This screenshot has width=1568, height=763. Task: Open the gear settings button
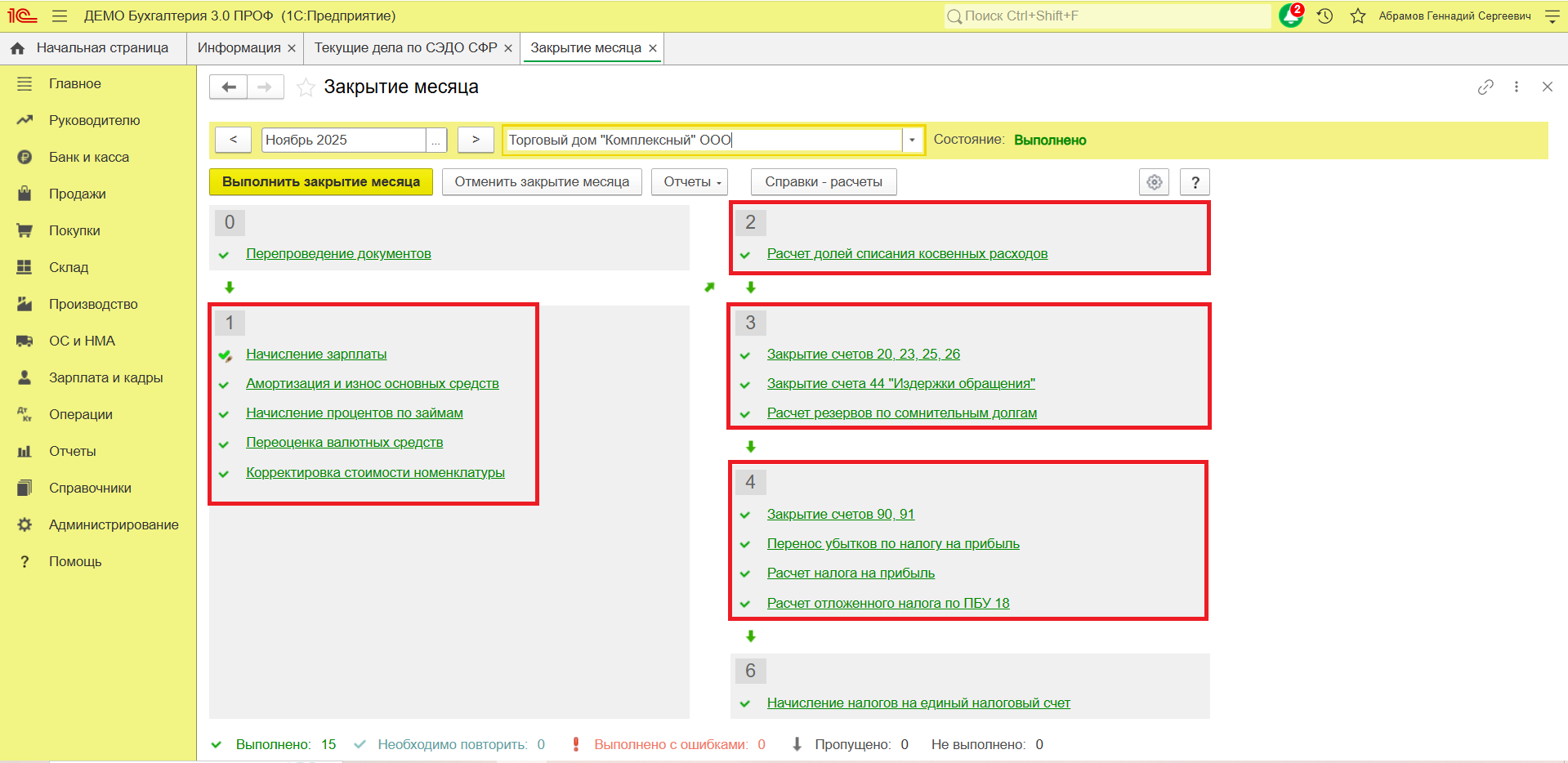point(1154,182)
